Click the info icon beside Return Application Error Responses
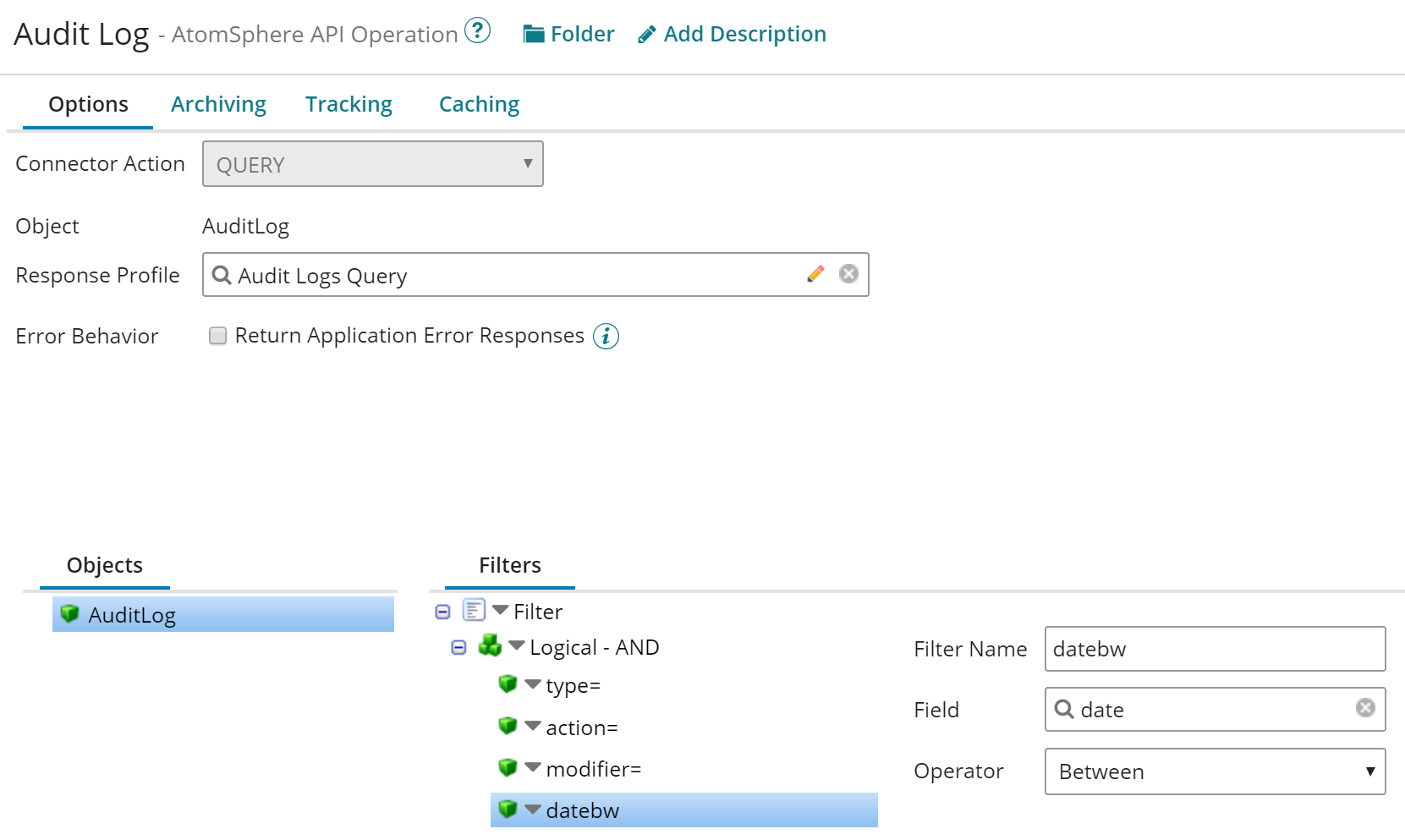This screenshot has width=1405, height=840. [x=606, y=336]
